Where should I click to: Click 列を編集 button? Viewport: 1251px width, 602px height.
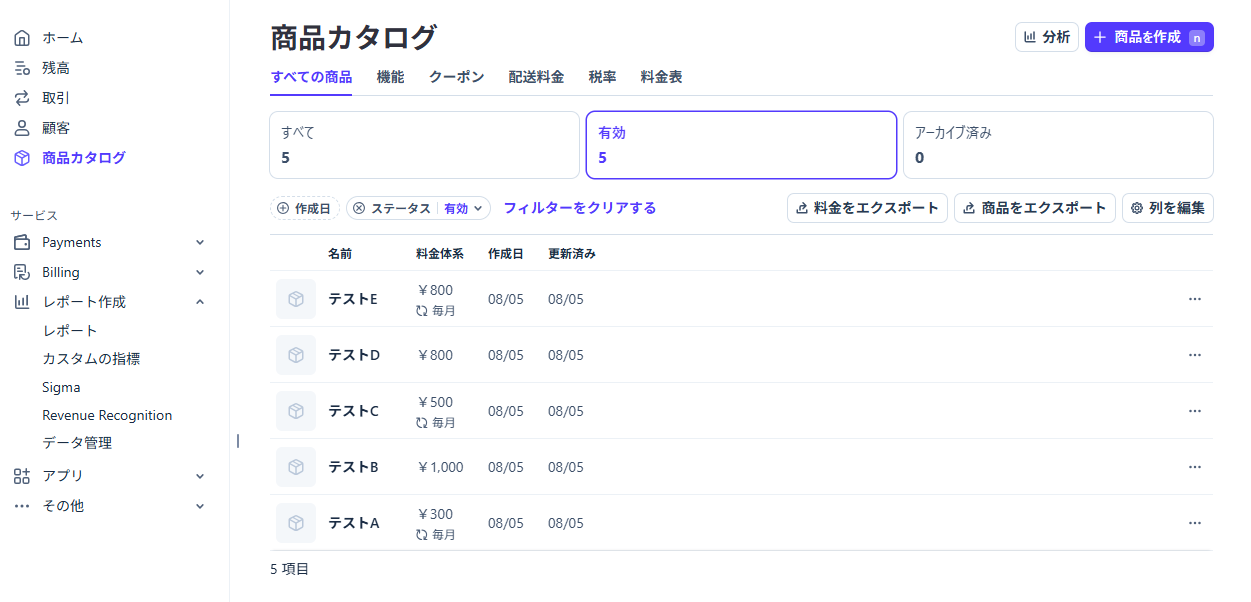[1168, 208]
